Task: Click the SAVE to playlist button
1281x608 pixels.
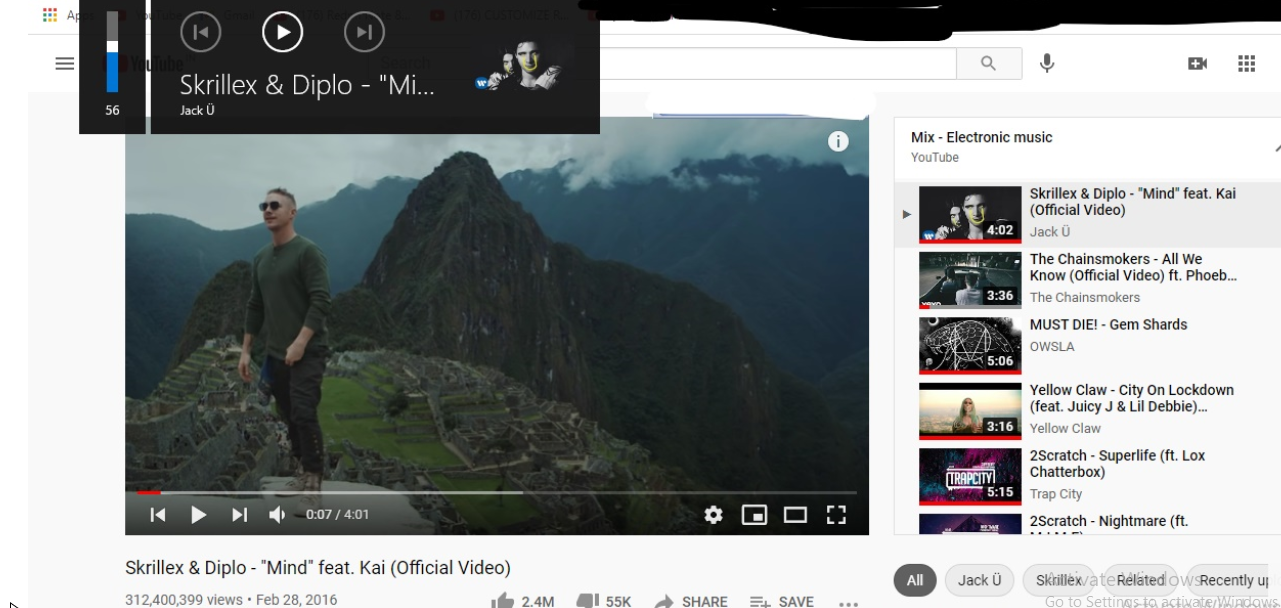Action: pos(782,601)
